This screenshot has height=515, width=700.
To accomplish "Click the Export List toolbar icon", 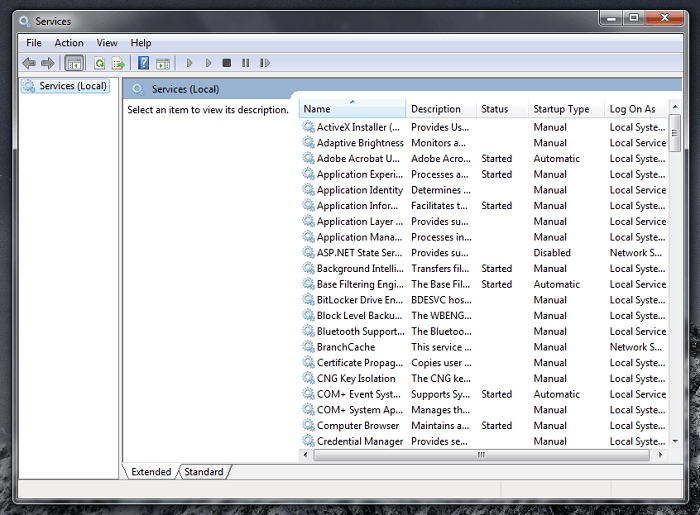I will 118,63.
